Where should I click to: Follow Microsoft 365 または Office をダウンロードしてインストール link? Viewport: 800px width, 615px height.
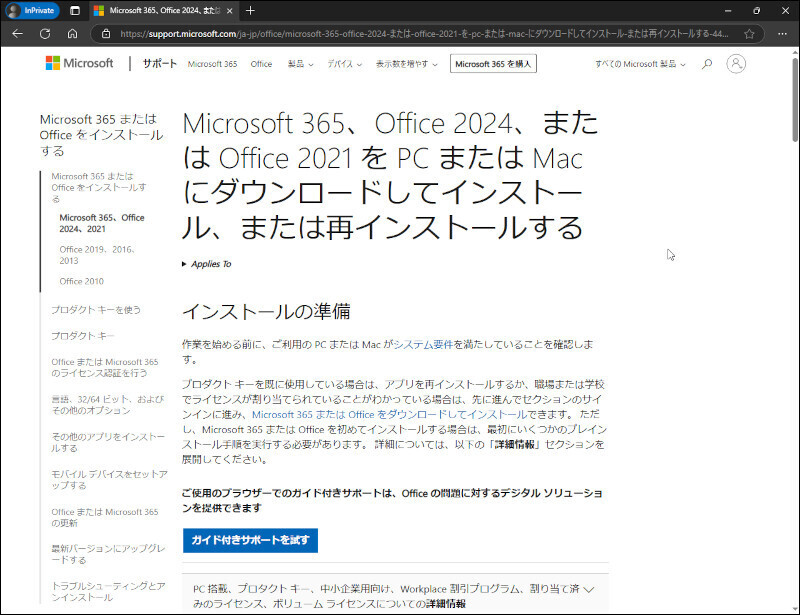tap(389, 414)
